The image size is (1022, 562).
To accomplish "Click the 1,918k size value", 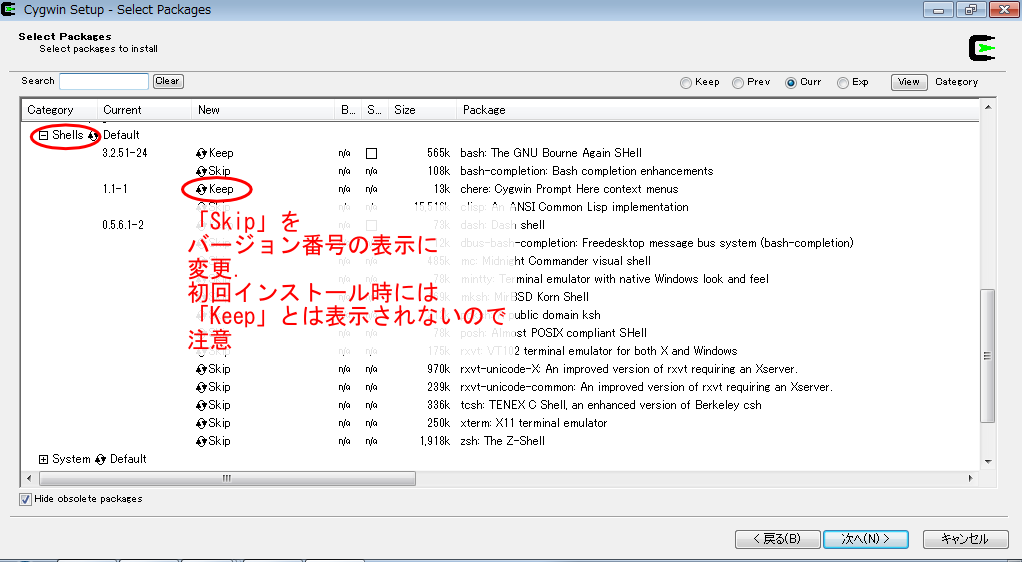I will (x=435, y=441).
